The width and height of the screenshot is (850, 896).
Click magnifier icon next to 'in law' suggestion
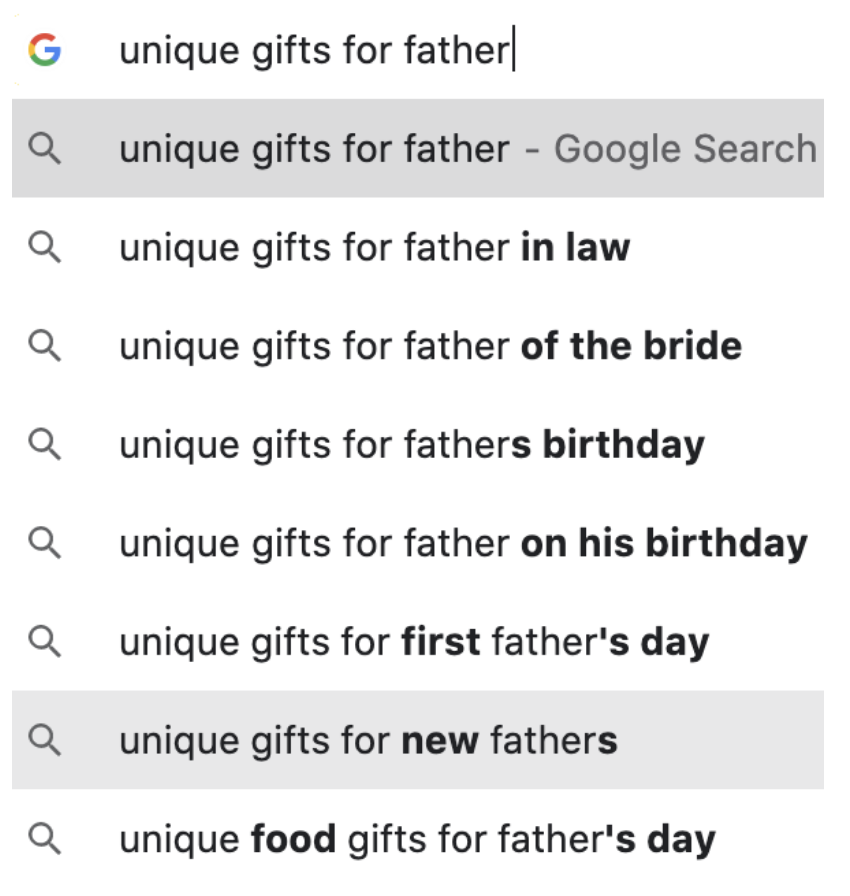click(45, 247)
